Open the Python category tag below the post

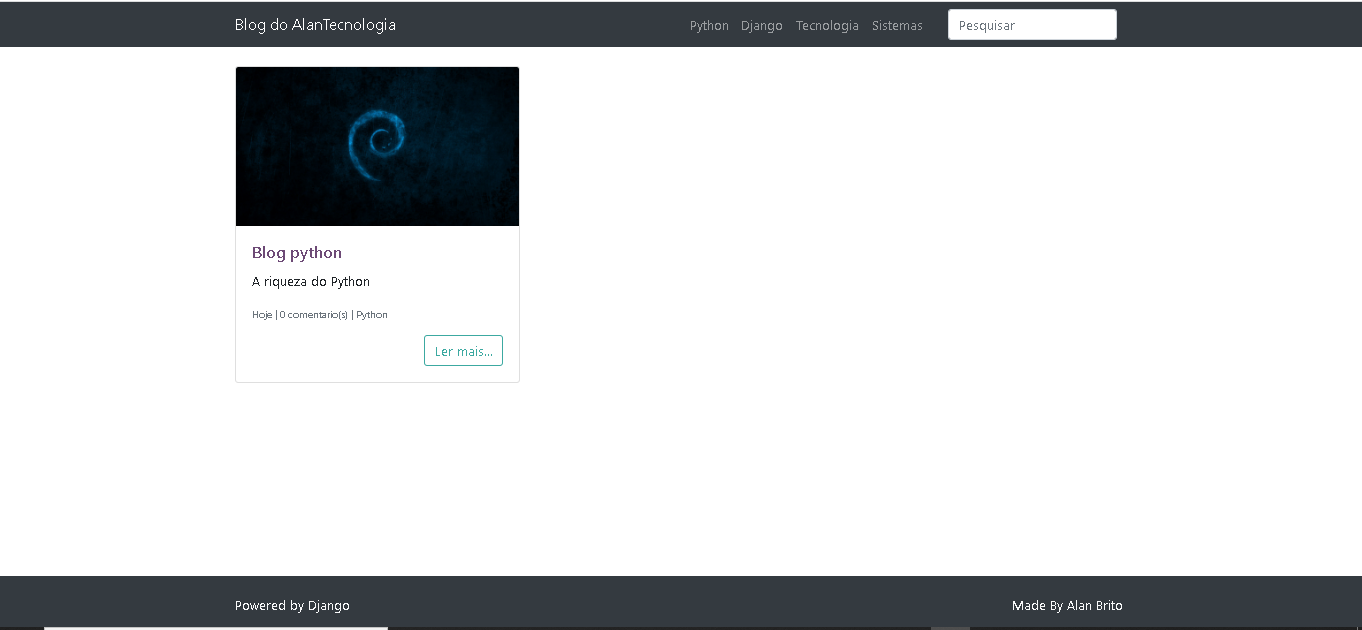pos(371,314)
